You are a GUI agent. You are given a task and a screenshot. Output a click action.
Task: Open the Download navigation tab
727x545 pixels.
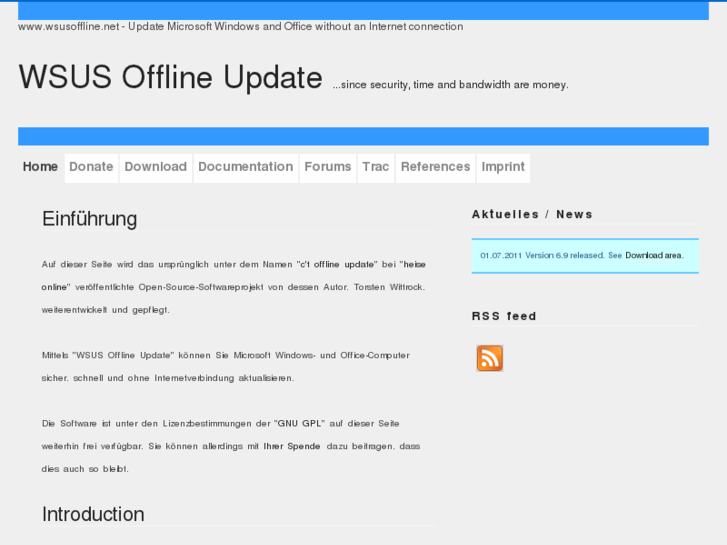(156, 167)
